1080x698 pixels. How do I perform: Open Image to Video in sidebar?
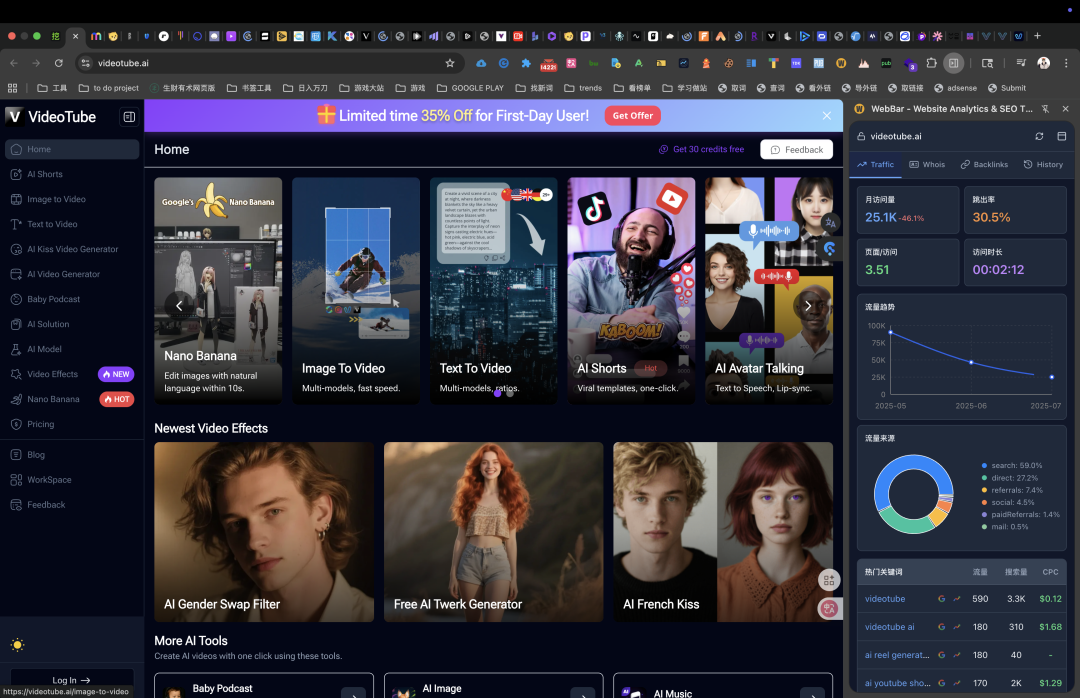coord(72,199)
